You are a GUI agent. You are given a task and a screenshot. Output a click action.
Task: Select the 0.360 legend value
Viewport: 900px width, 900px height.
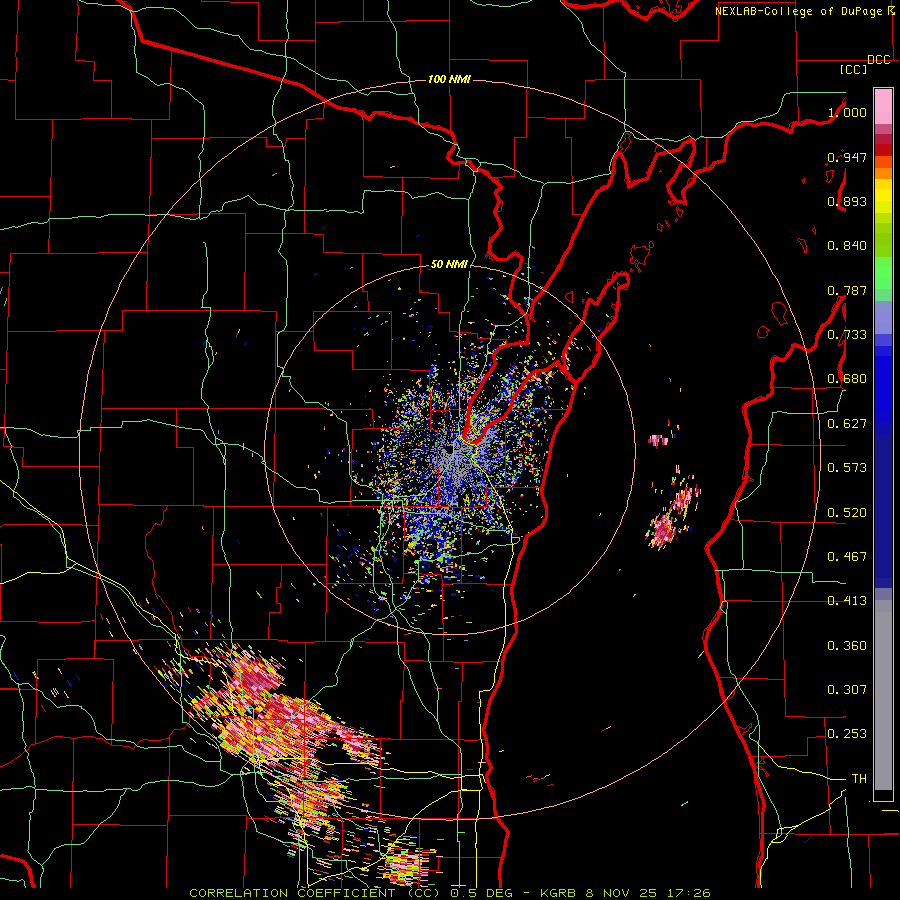coord(847,646)
